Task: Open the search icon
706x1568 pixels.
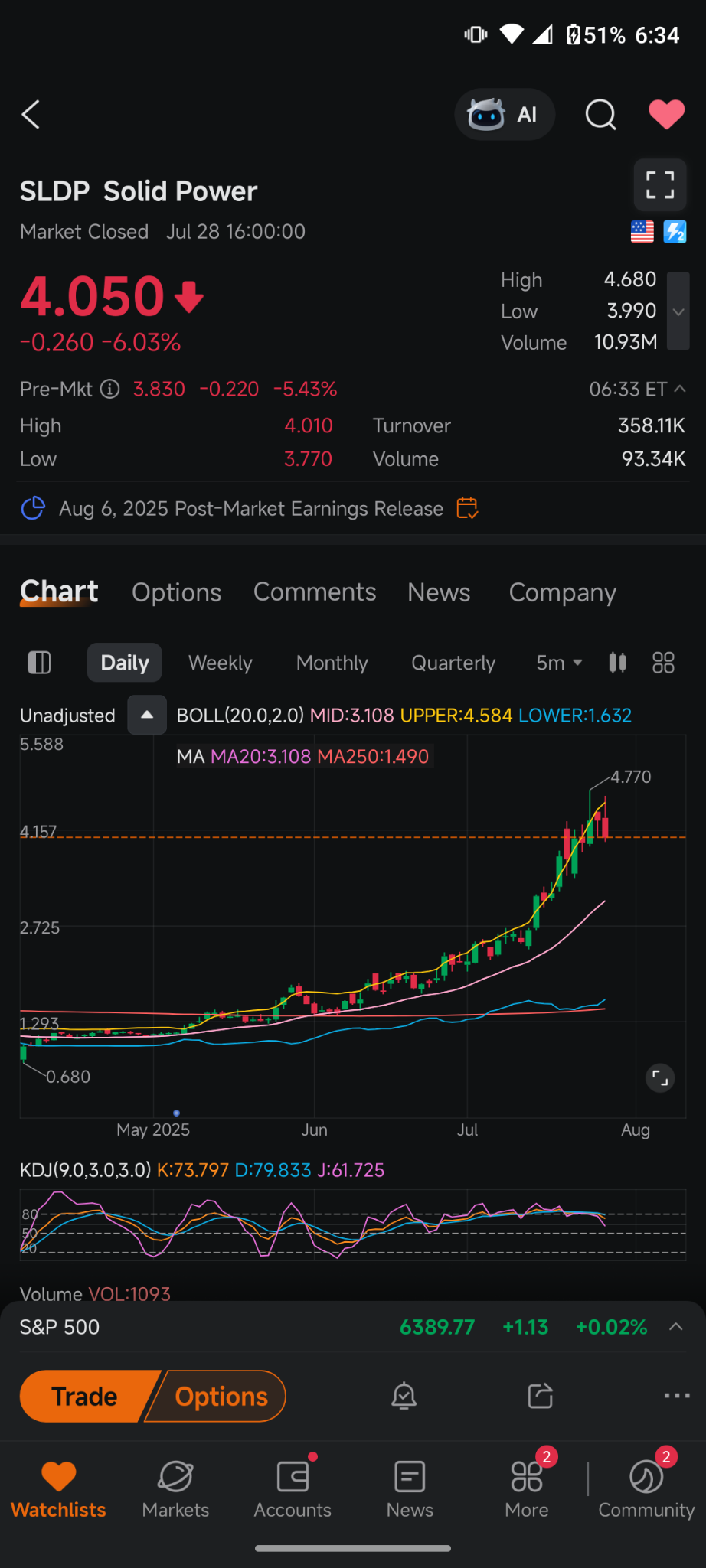Action: tap(601, 115)
